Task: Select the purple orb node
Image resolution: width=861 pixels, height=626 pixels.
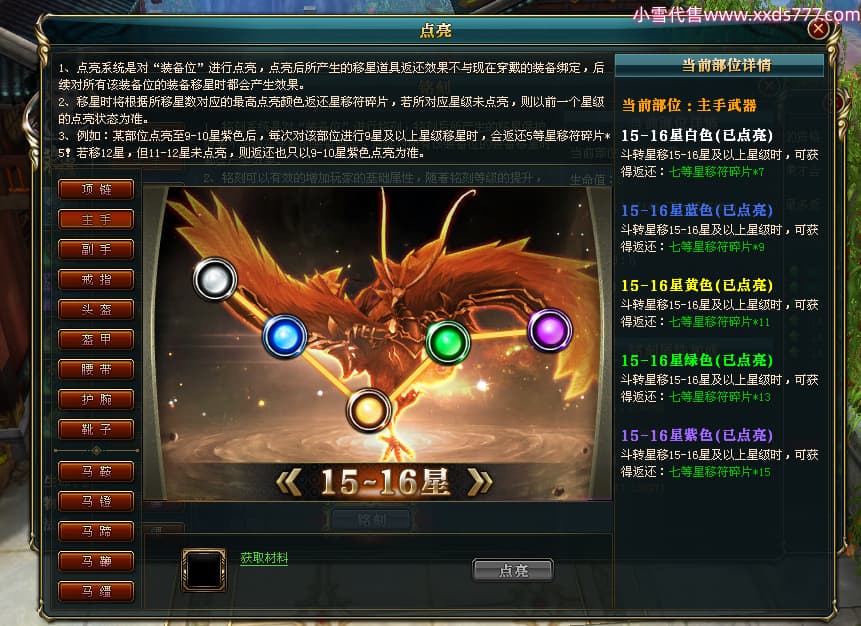Action: coord(550,331)
